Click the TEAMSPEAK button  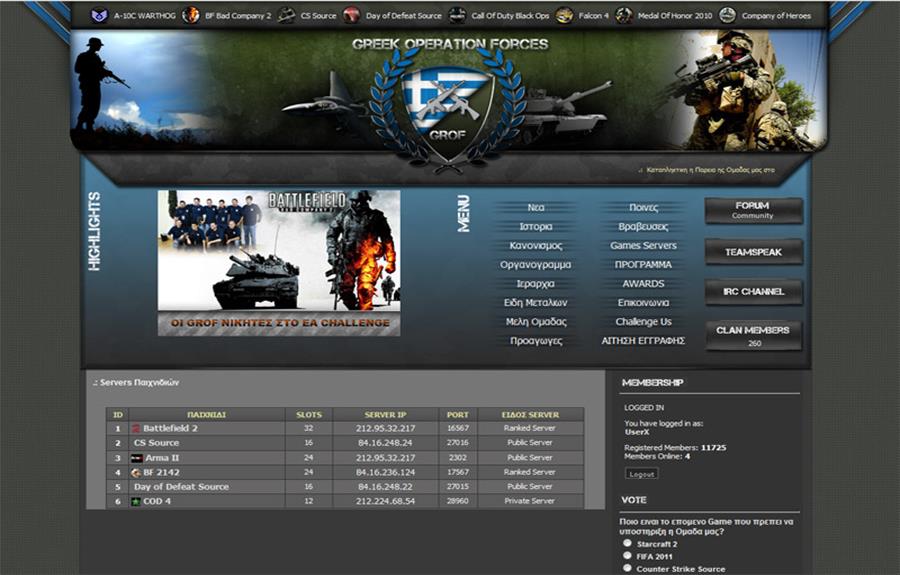click(753, 252)
